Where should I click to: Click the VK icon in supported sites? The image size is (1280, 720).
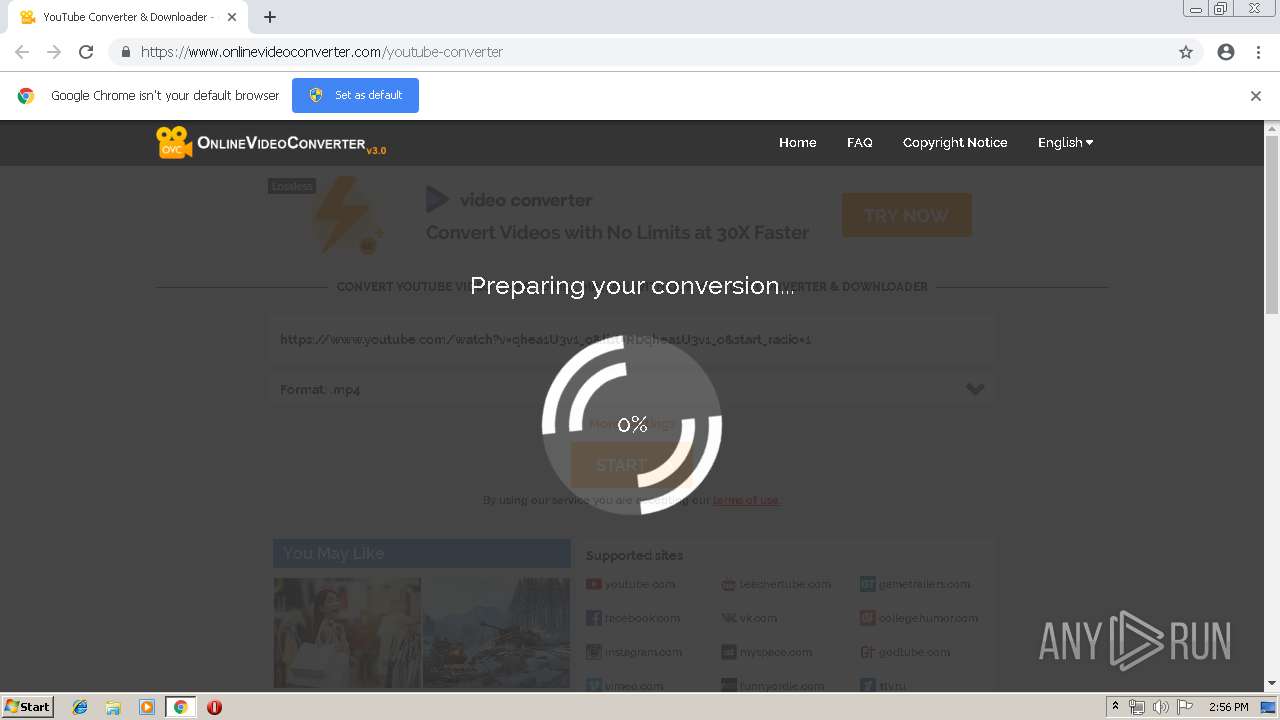pyautogui.click(x=729, y=618)
